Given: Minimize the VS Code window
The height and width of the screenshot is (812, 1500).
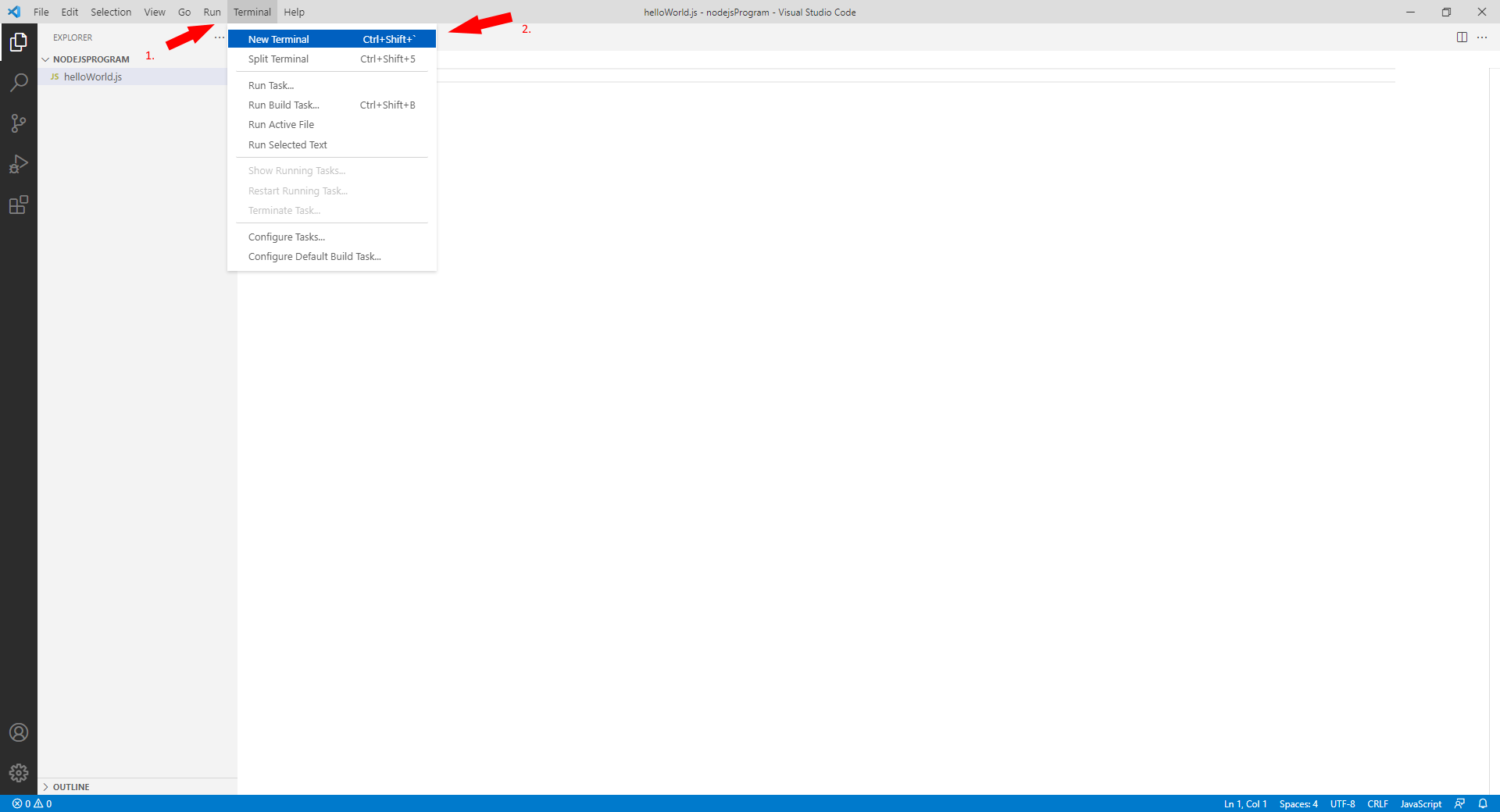Looking at the screenshot, I should [x=1411, y=12].
